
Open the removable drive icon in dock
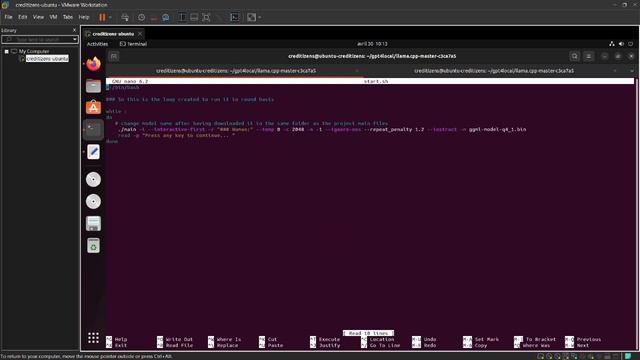point(93,224)
